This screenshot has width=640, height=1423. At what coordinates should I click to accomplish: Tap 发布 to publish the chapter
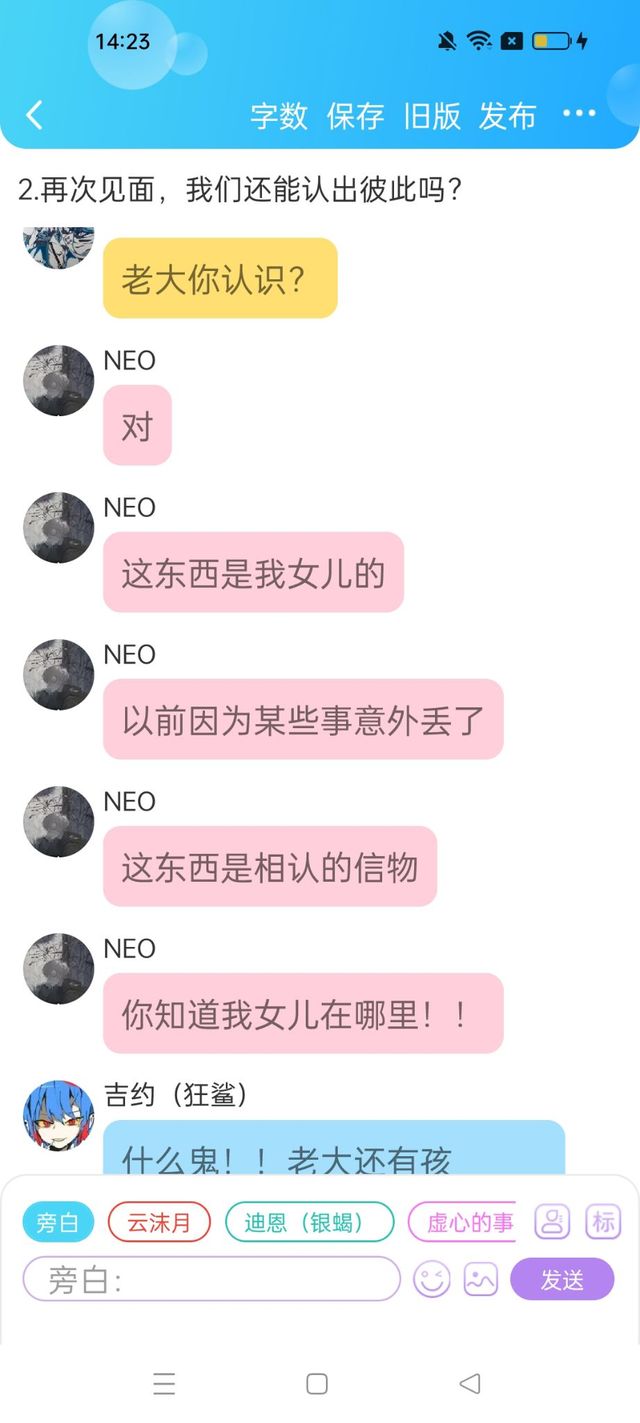click(x=508, y=116)
